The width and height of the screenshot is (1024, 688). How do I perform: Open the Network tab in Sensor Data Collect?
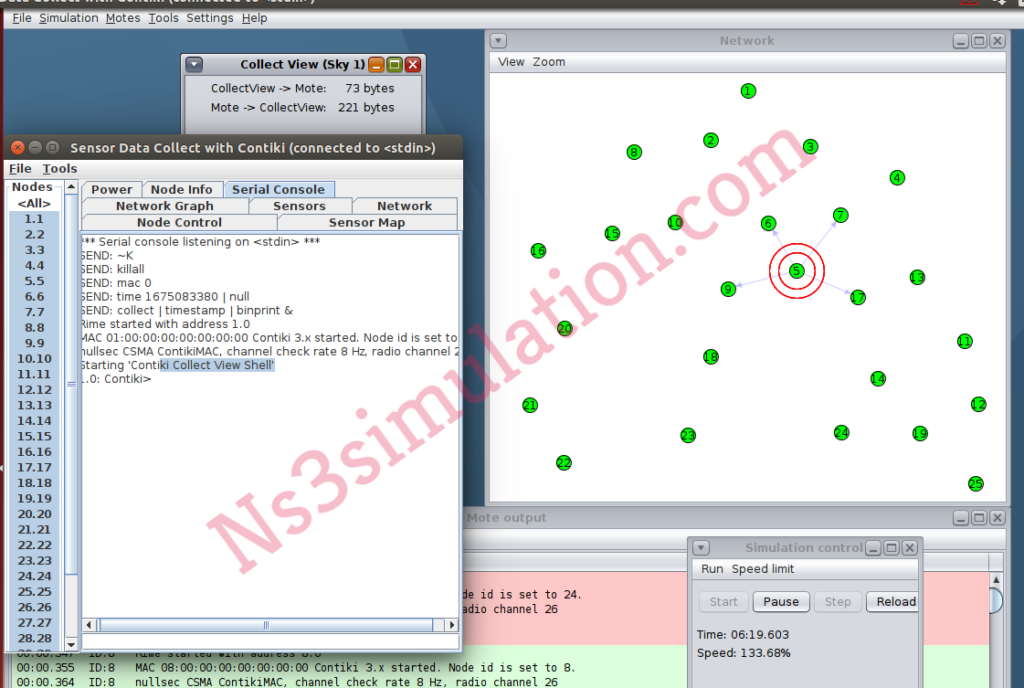405,206
